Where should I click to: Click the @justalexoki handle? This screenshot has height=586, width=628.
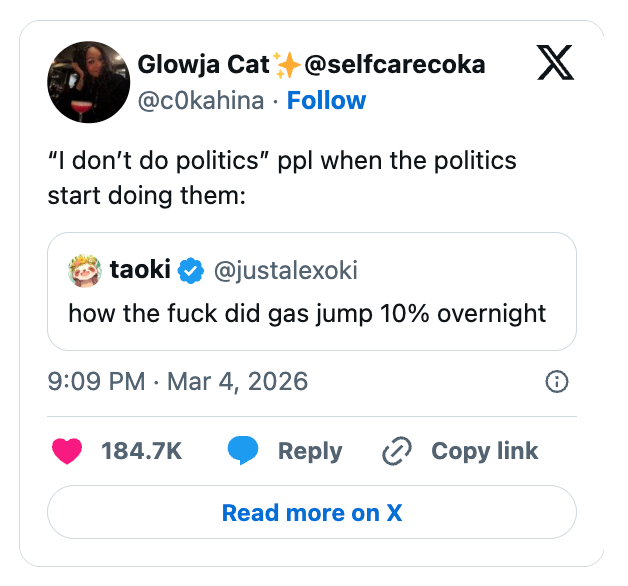click(x=285, y=270)
